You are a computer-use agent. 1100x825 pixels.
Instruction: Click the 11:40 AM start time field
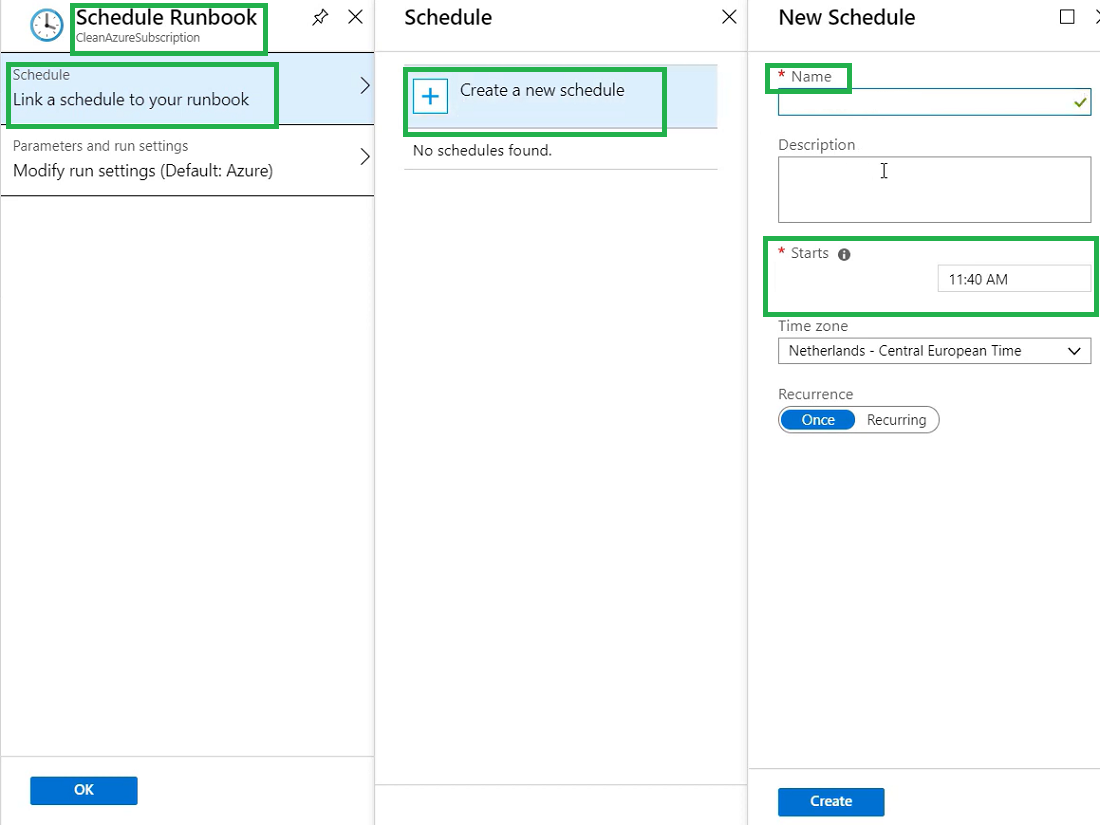click(1013, 279)
